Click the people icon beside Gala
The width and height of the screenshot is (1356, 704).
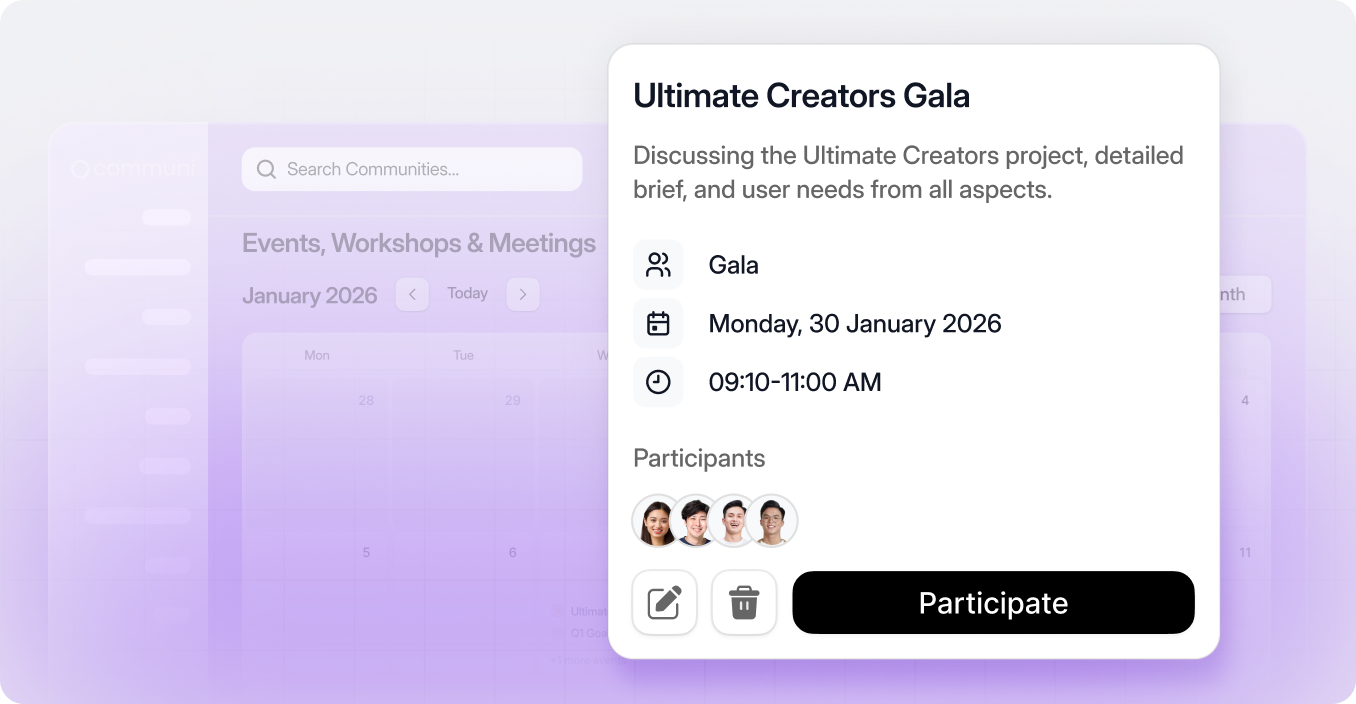tap(658, 265)
